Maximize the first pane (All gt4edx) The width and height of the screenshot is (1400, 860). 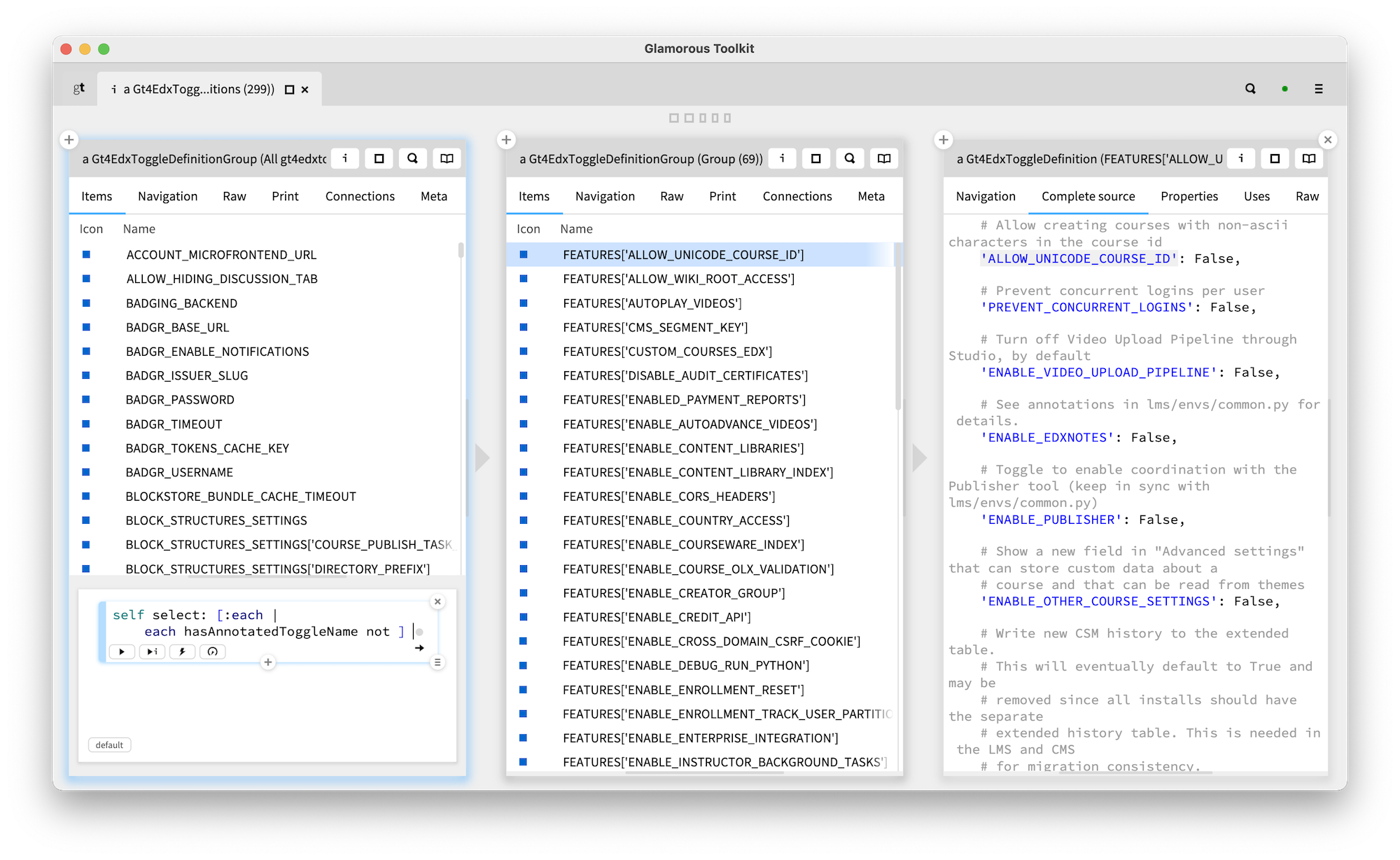(379, 158)
